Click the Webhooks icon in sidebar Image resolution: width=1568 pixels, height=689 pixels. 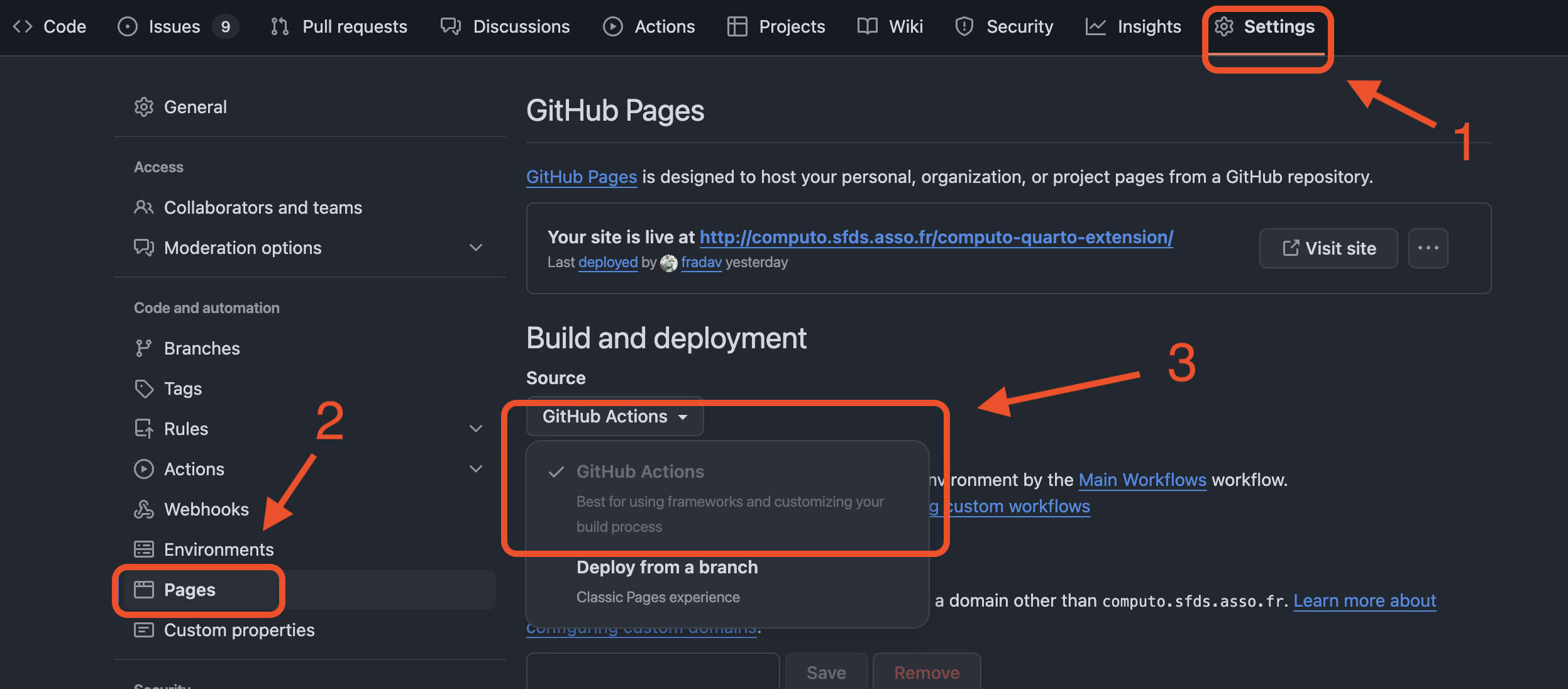tap(144, 509)
